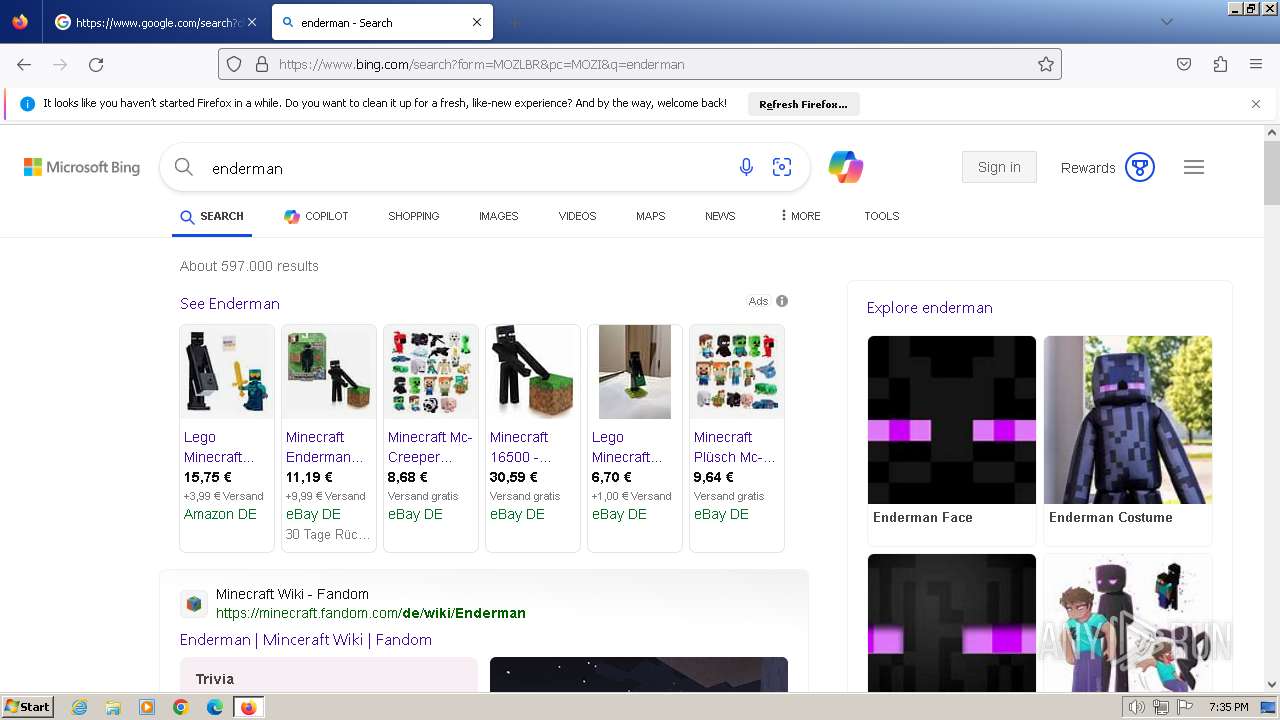Click the Rewards text link
This screenshot has height=720, width=1280.
pos(1088,168)
